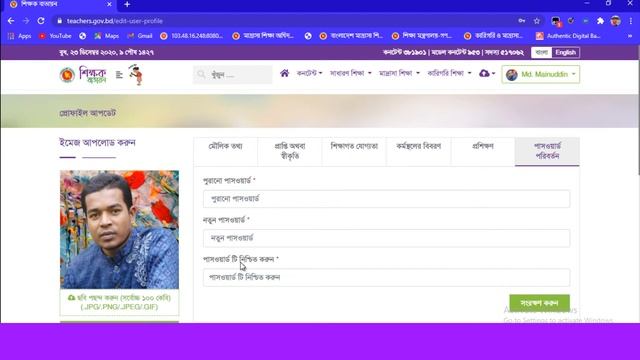Bookmark this page with star icon
The image size is (640, 360).
click(x=537, y=21)
